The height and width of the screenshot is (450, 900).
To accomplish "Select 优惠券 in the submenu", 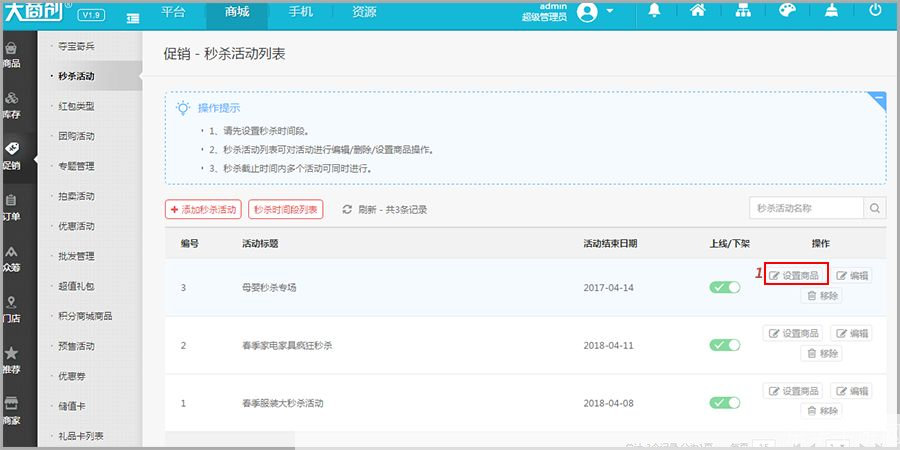I will [x=72, y=376].
